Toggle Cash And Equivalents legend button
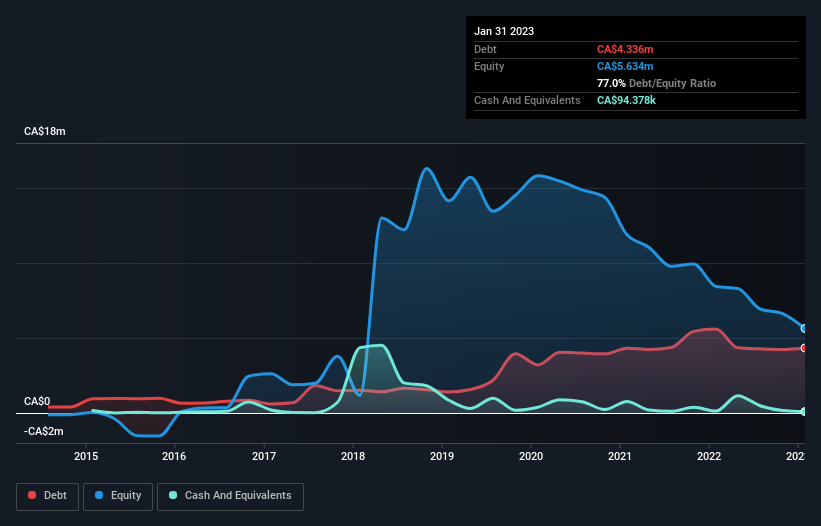The height and width of the screenshot is (526, 821). [x=230, y=496]
